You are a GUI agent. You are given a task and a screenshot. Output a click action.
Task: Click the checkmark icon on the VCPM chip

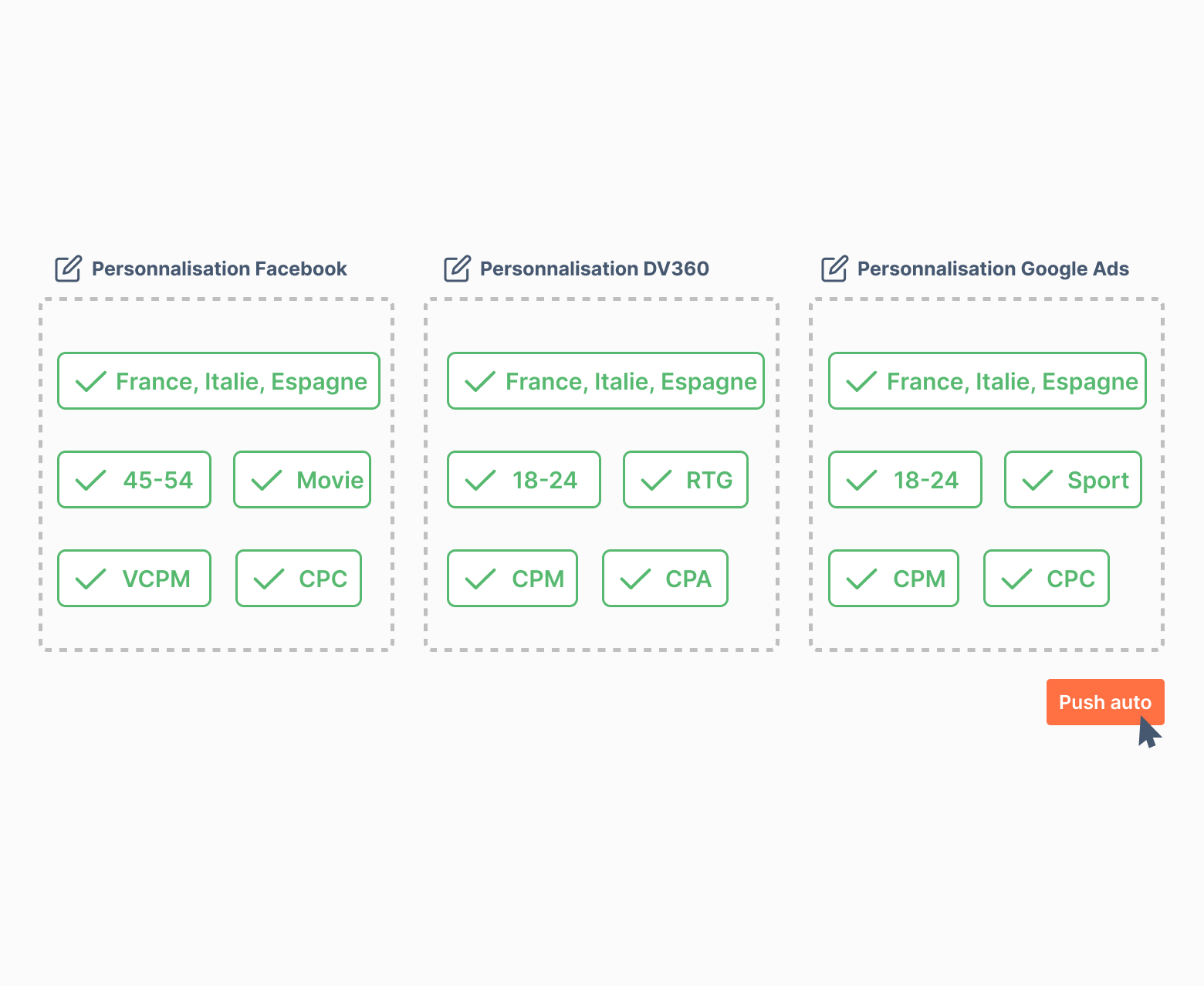(90, 579)
